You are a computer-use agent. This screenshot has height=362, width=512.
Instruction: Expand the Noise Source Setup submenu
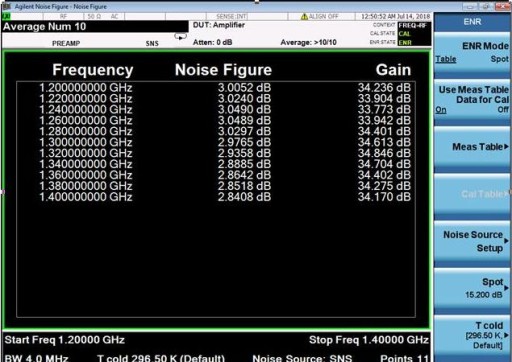472,241
